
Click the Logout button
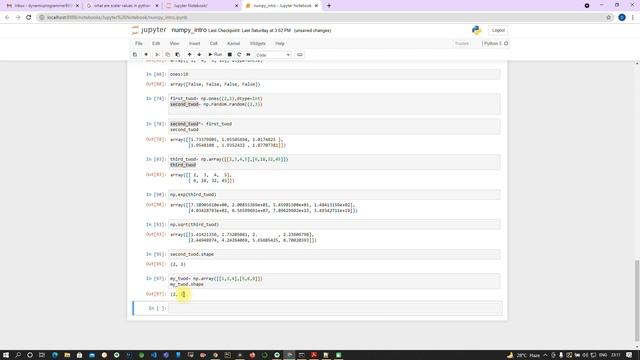498,30
